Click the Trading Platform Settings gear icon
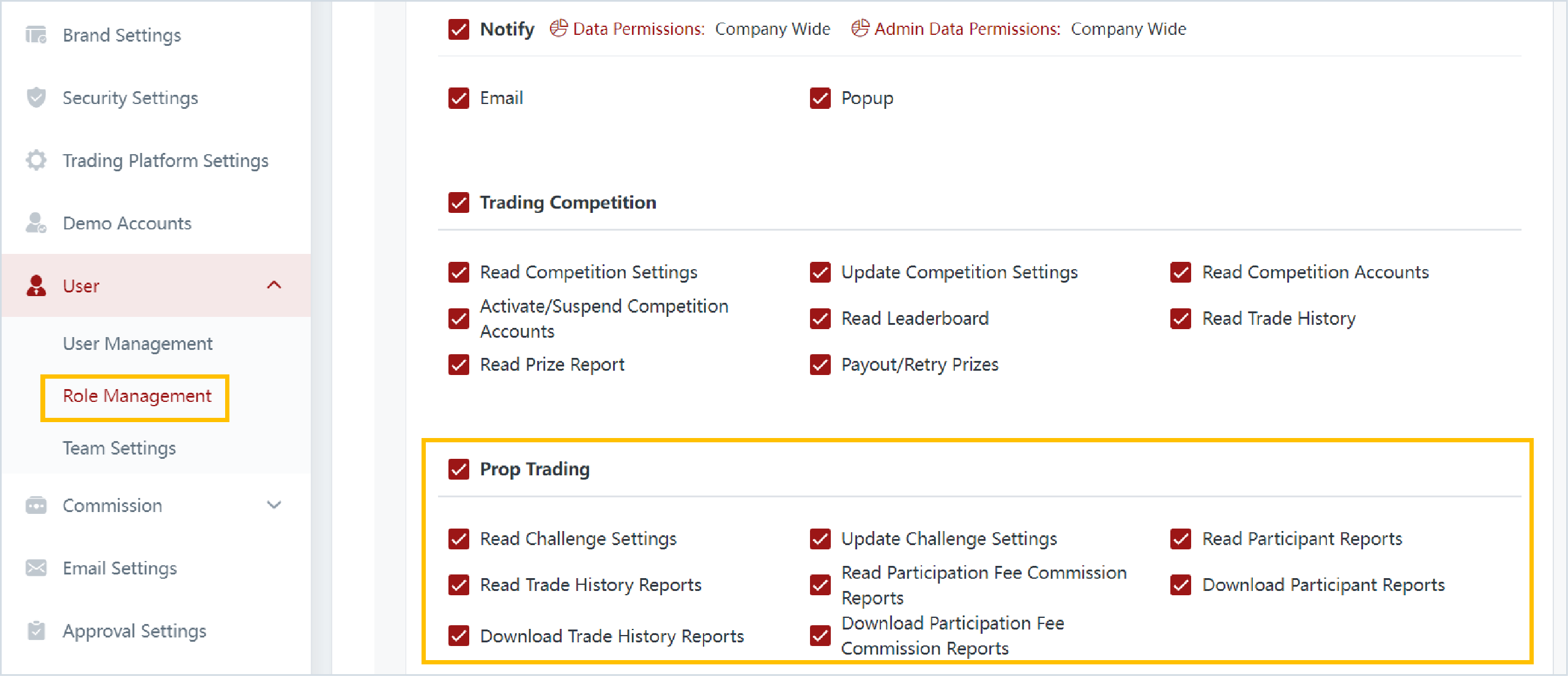Viewport: 1568px width, 676px height. click(x=36, y=160)
